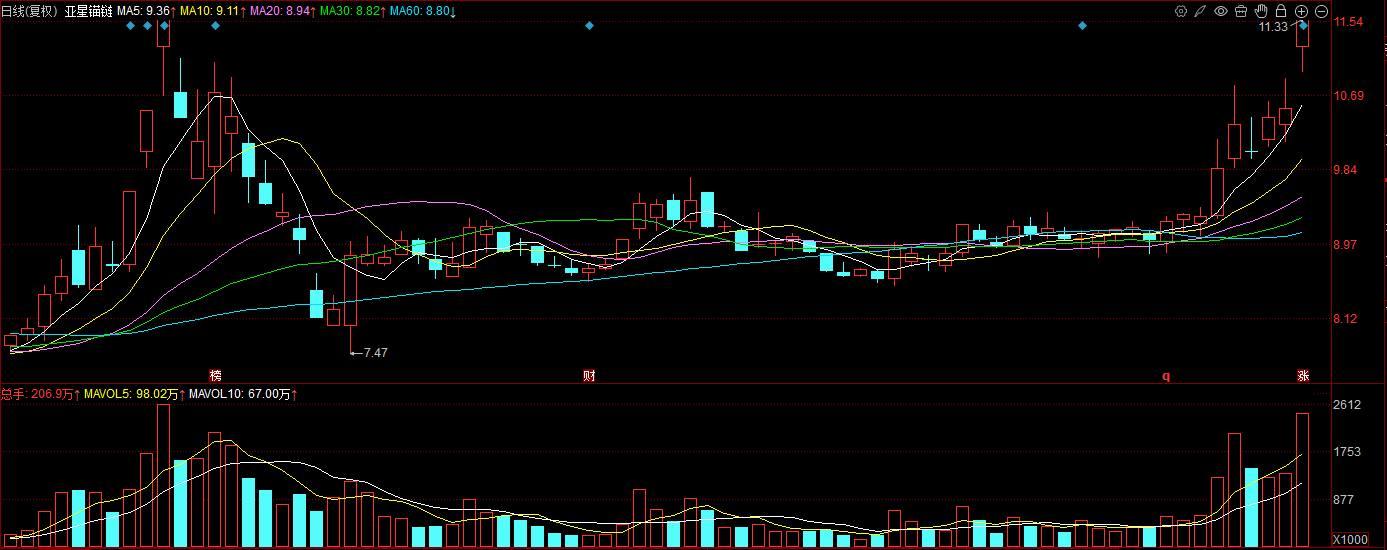
Task: Click the 8.97 price axis value
Action: (1349, 244)
